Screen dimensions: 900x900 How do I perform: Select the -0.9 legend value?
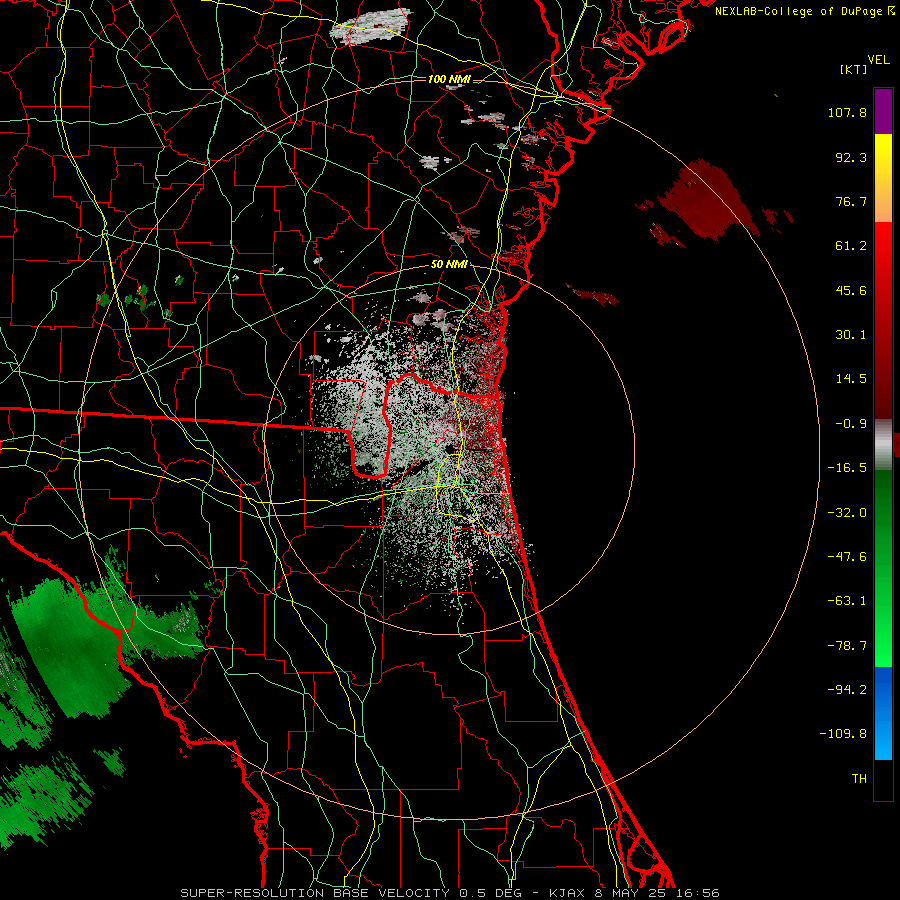(851, 424)
